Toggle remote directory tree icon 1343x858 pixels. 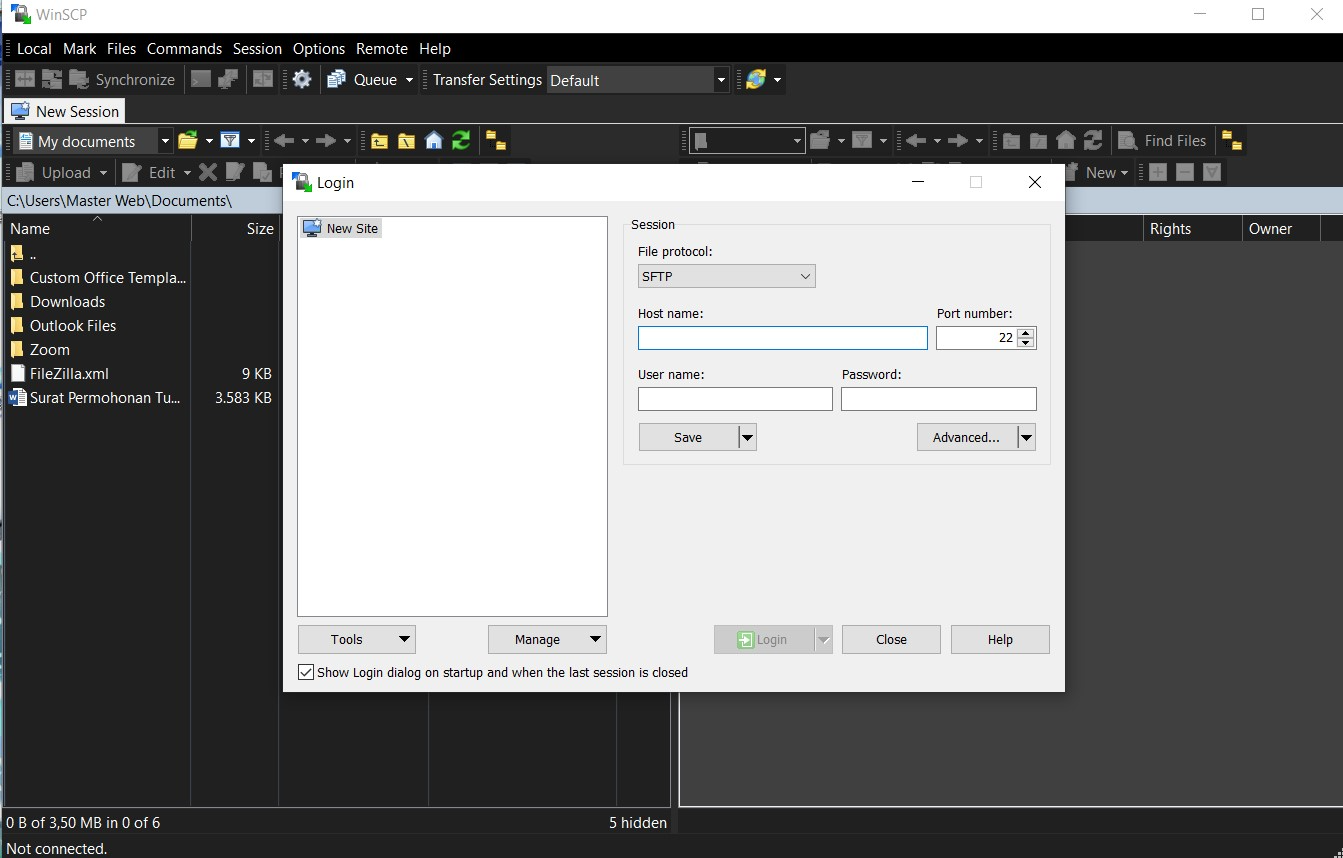pos(1232,141)
